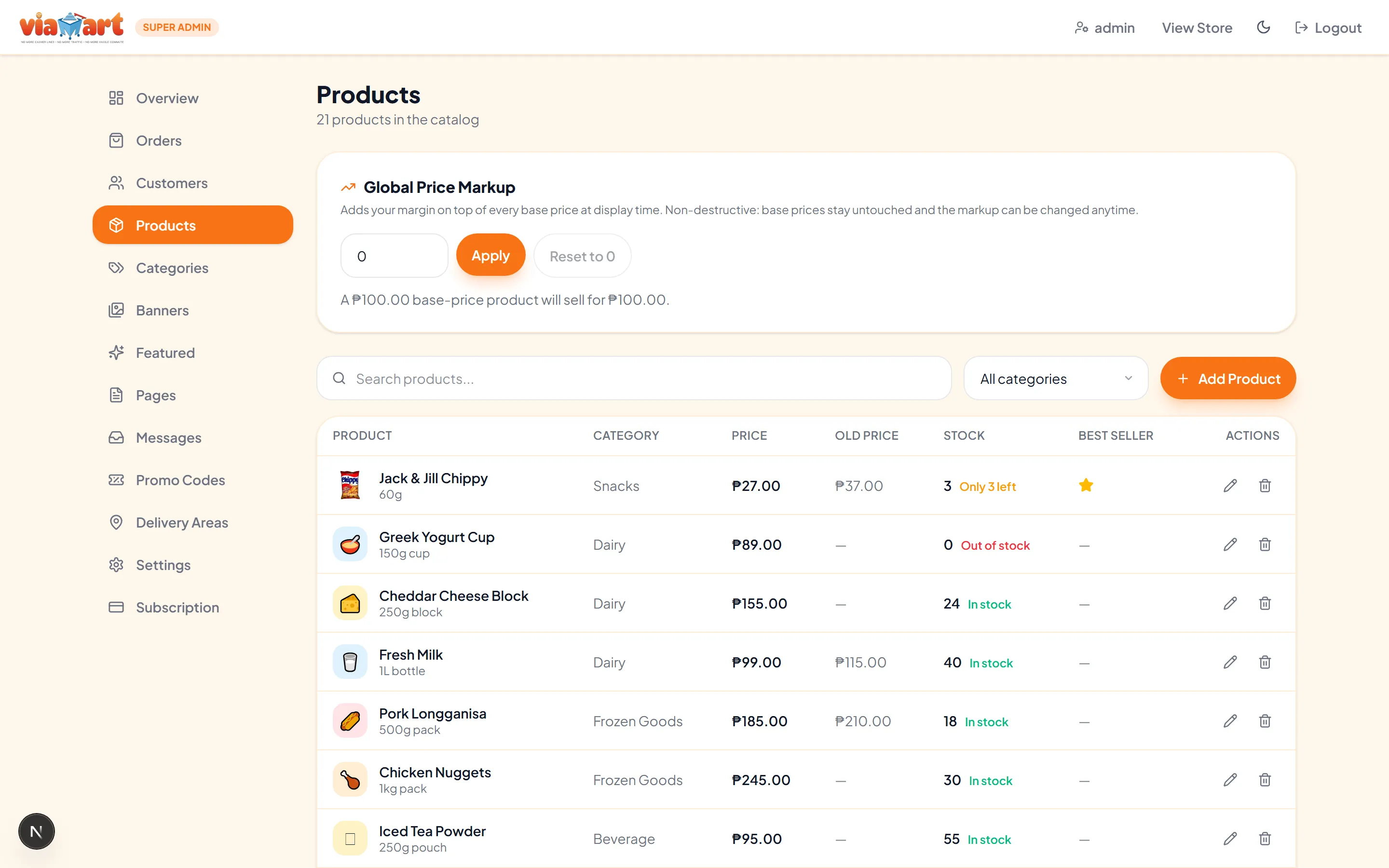Image resolution: width=1389 pixels, height=868 pixels.
Task: Open the admin account link
Action: [x=1104, y=27]
